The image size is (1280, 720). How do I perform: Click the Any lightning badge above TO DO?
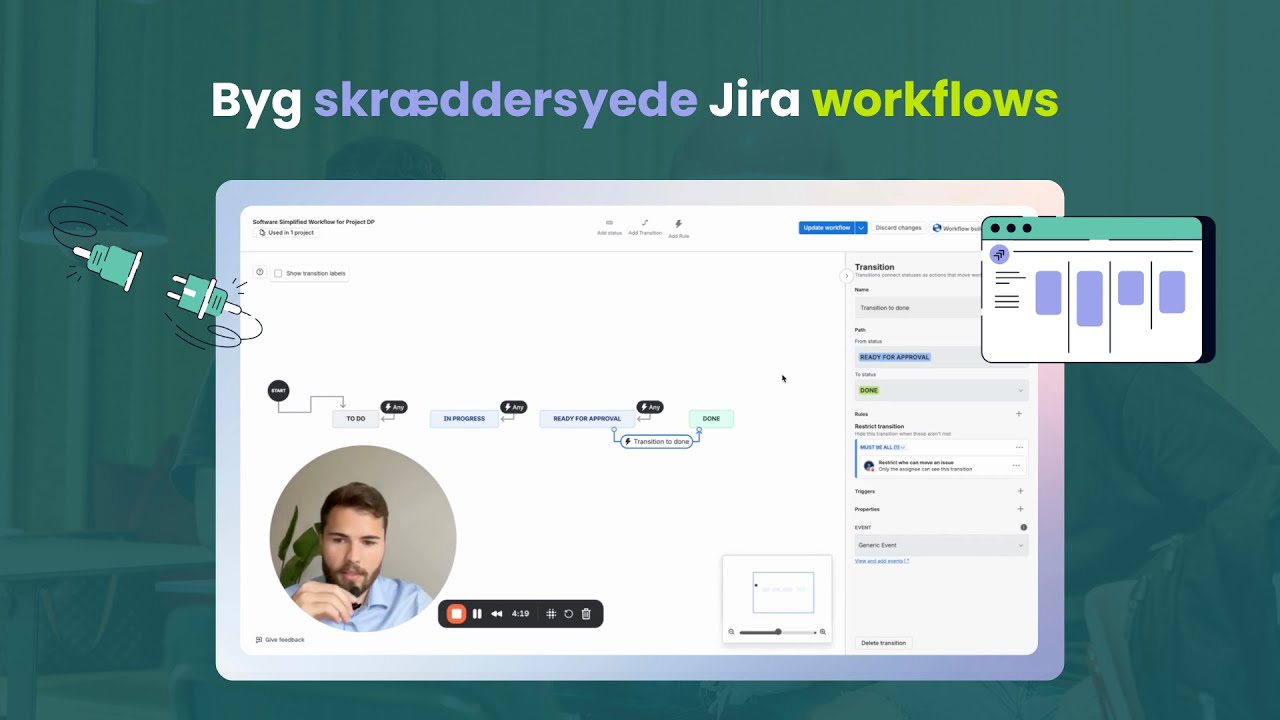coord(394,407)
